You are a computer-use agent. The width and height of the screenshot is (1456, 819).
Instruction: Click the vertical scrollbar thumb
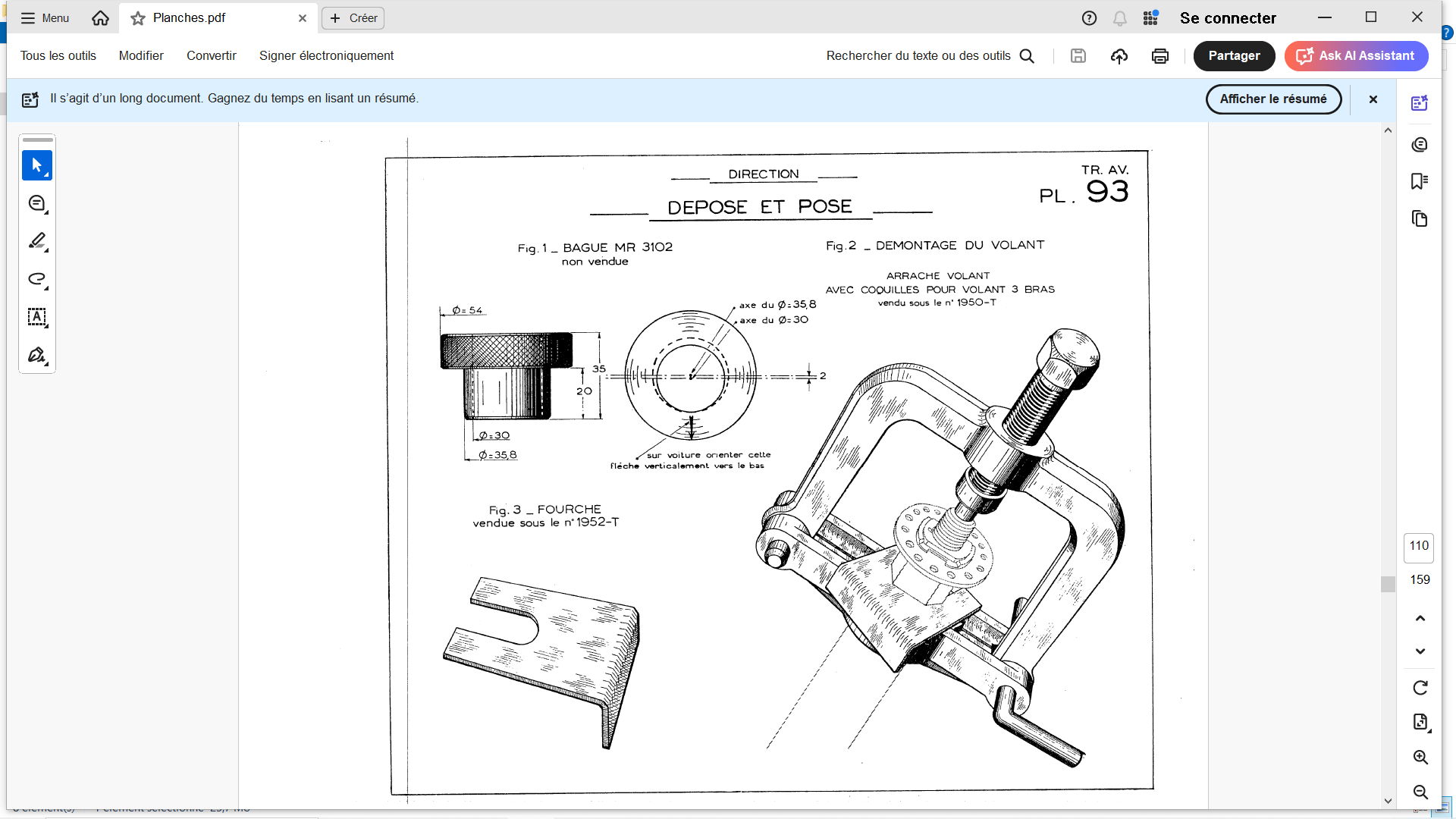tap(1388, 584)
